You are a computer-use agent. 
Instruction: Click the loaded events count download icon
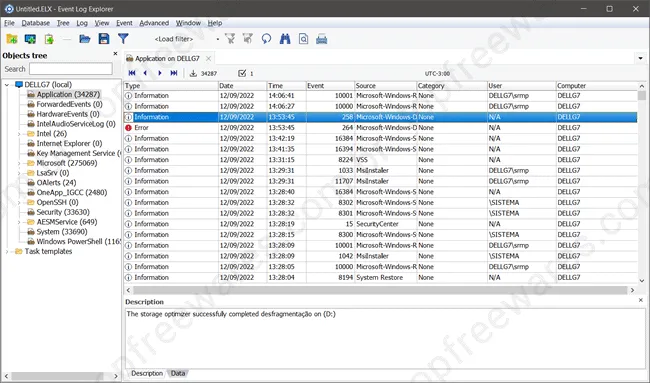(193, 73)
